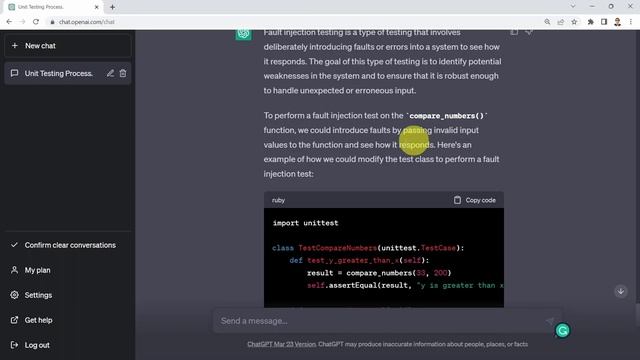Viewport: 640px width, 360px height.
Task: Open Grammarly widget in message box
Action: [562, 330]
